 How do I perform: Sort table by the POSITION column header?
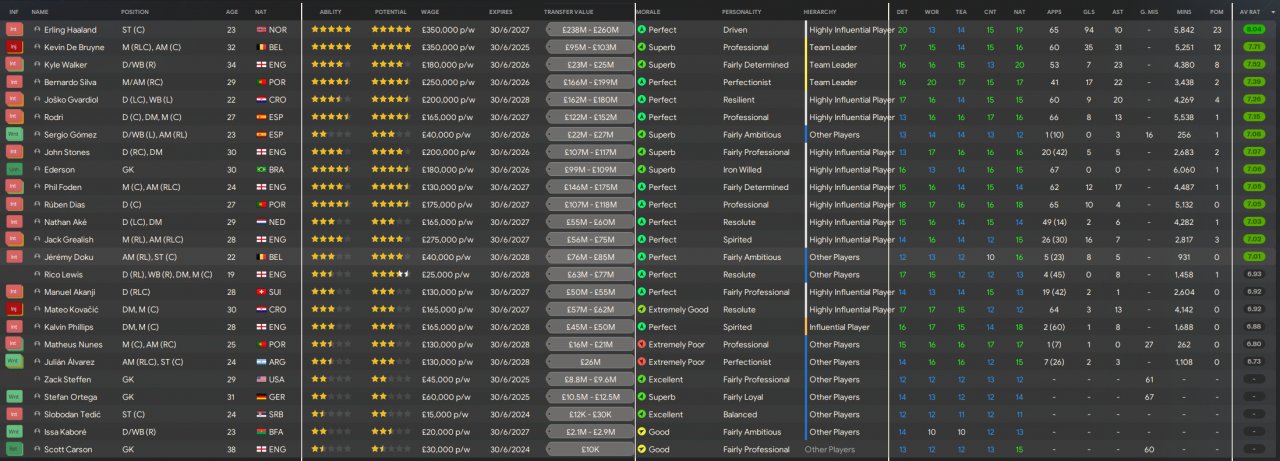(135, 11)
